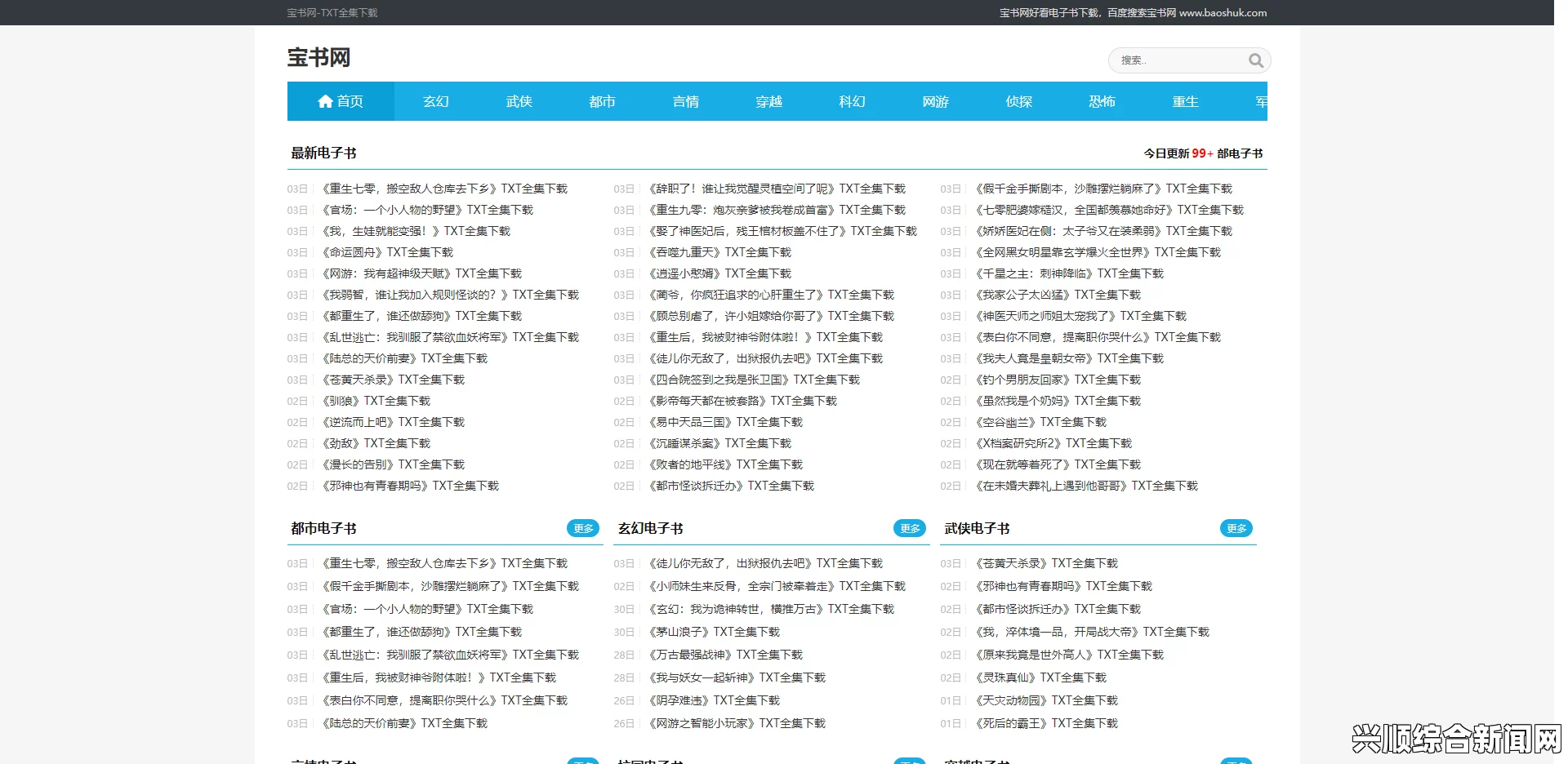Open 《易中天品三国》TXT全集下载 link
This screenshot has height=764, width=1568.
tap(724, 422)
